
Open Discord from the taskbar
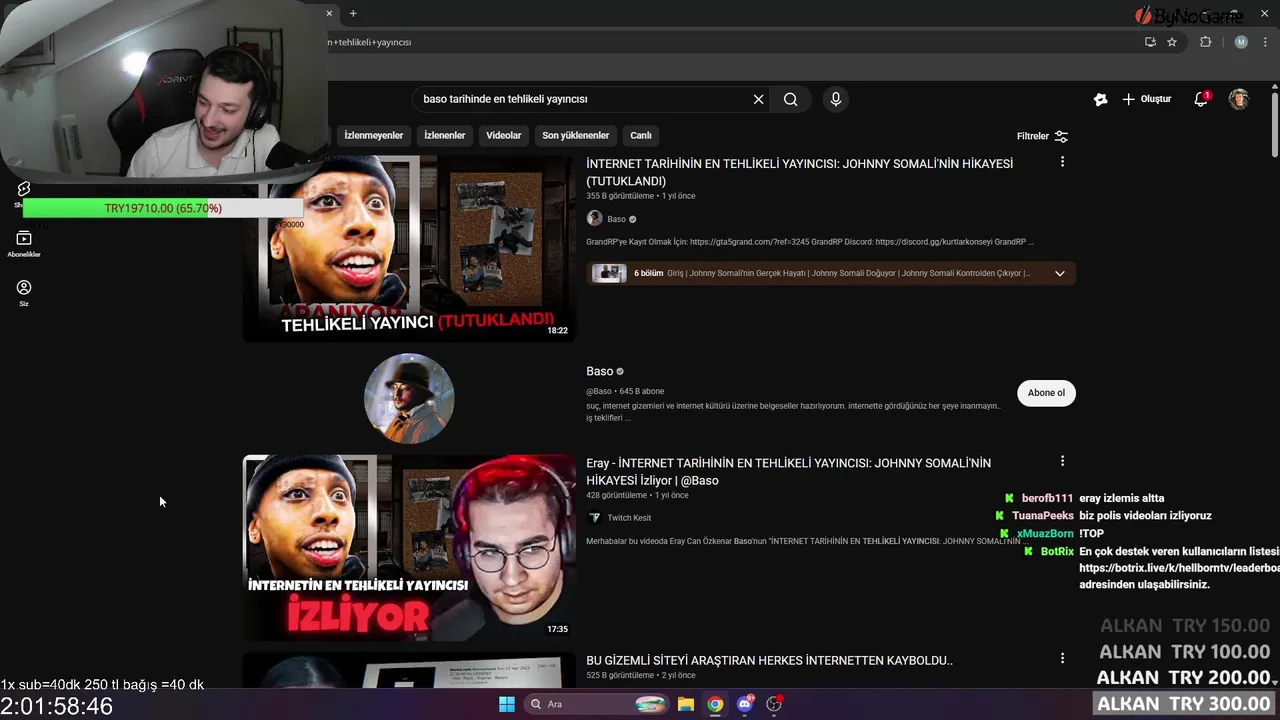pos(744,704)
